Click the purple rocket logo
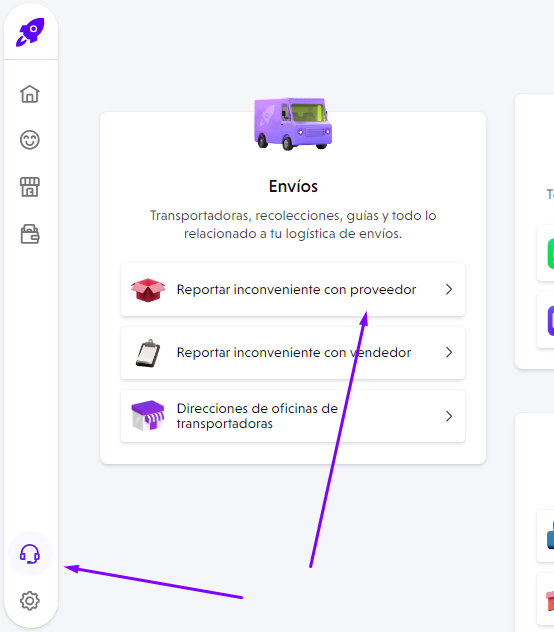 (x=30, y=32)
